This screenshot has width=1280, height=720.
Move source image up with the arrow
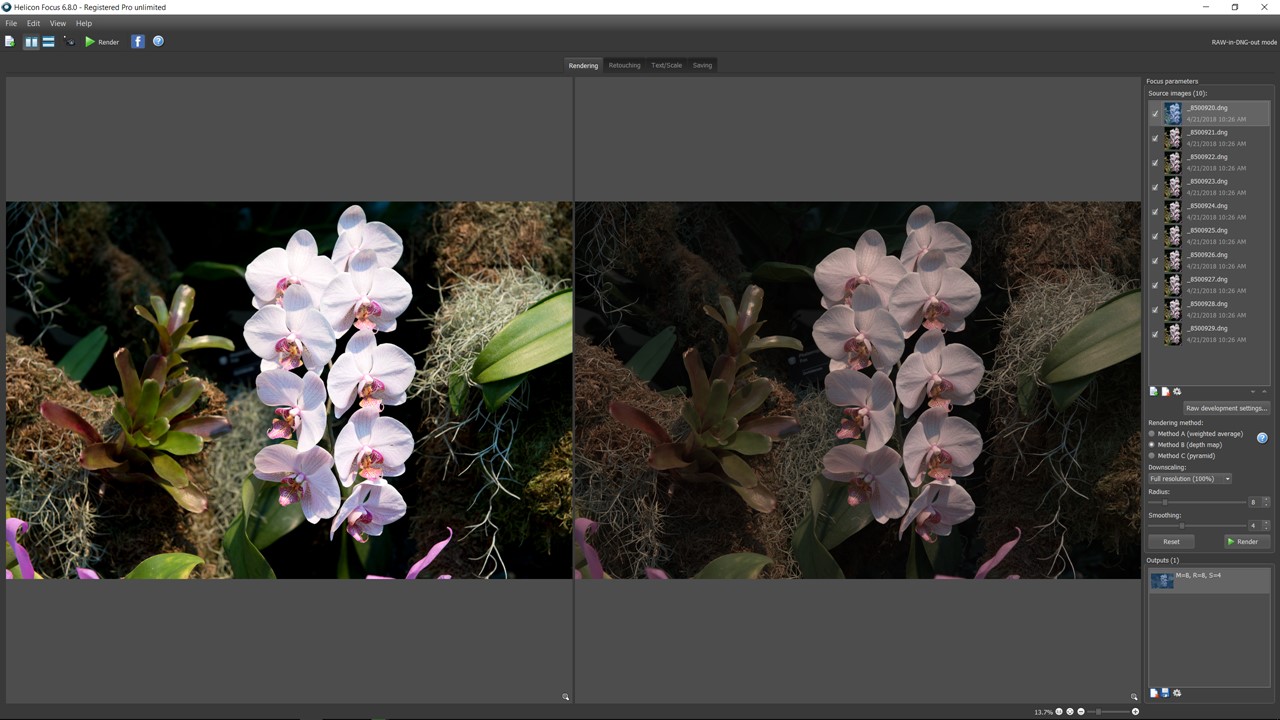pyautogui.click(x=1264, y=391)
